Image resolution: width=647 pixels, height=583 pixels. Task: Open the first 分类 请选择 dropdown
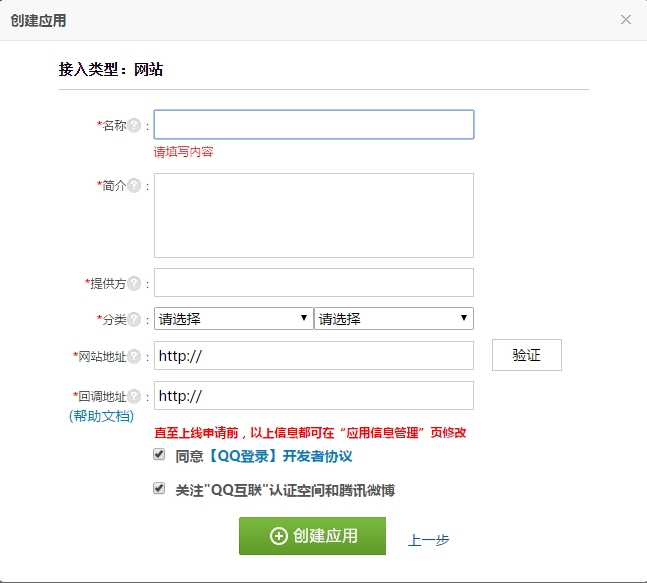233,319
